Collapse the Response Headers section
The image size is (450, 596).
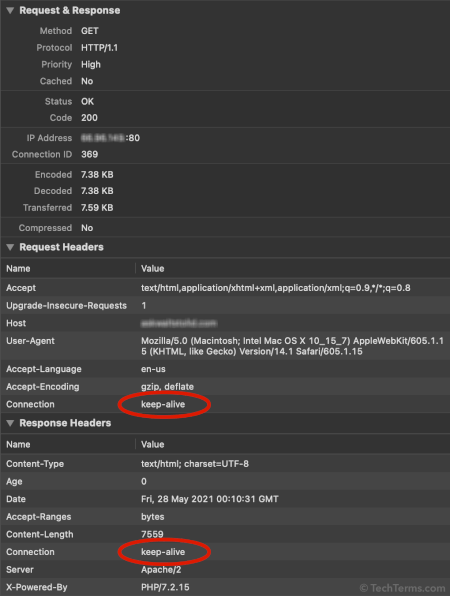10,423
